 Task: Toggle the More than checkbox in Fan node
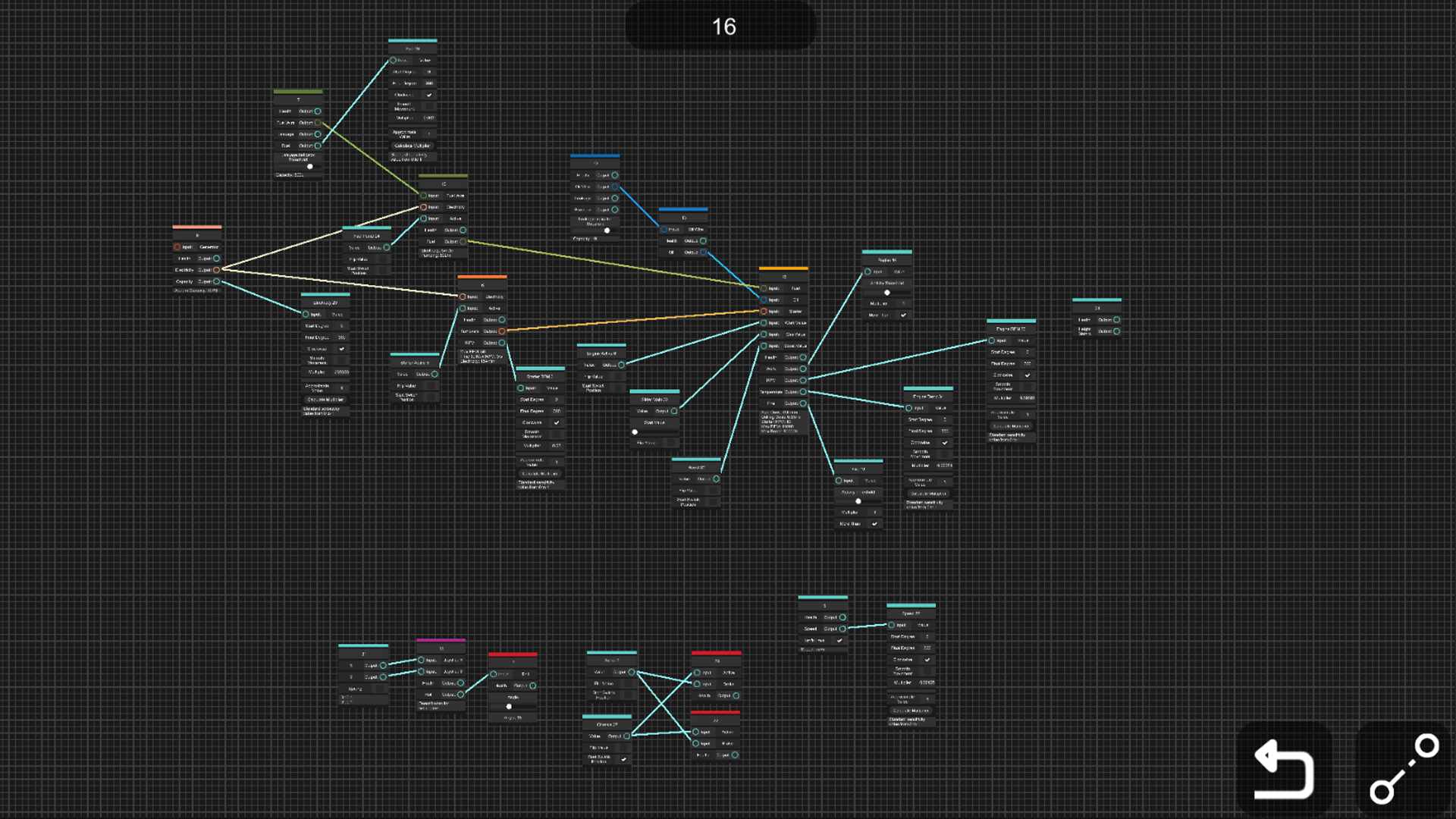(874, 523)
